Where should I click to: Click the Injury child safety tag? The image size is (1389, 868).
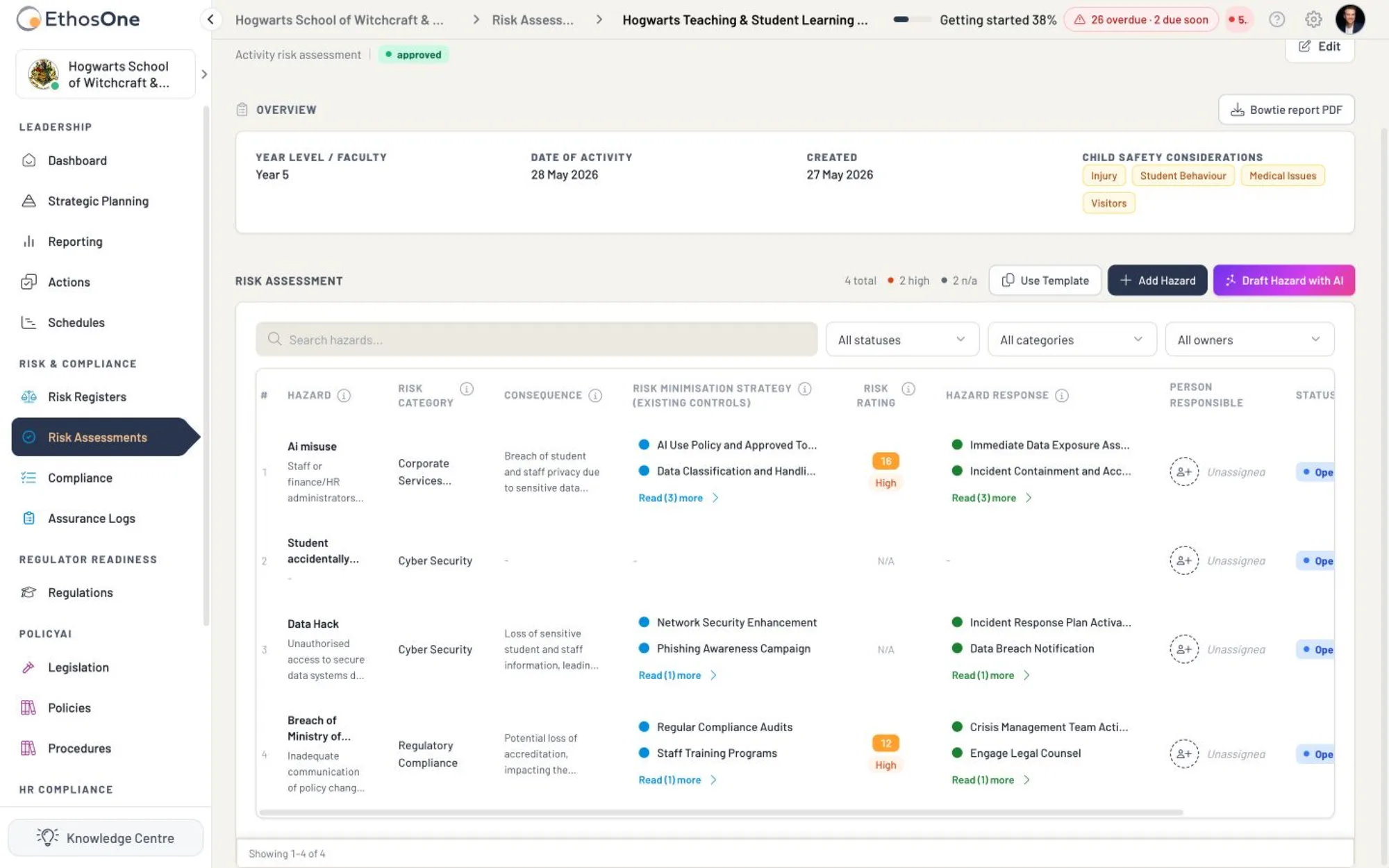pyautogui.click(x=1104, y=176)
